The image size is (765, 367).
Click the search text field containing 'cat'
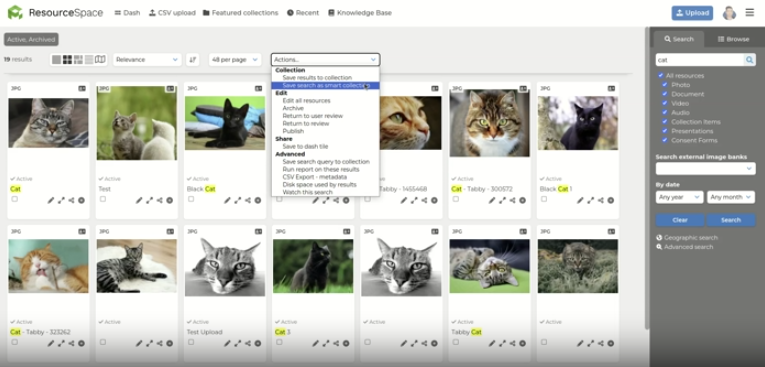pyautogui.click(x=700, y=60)
